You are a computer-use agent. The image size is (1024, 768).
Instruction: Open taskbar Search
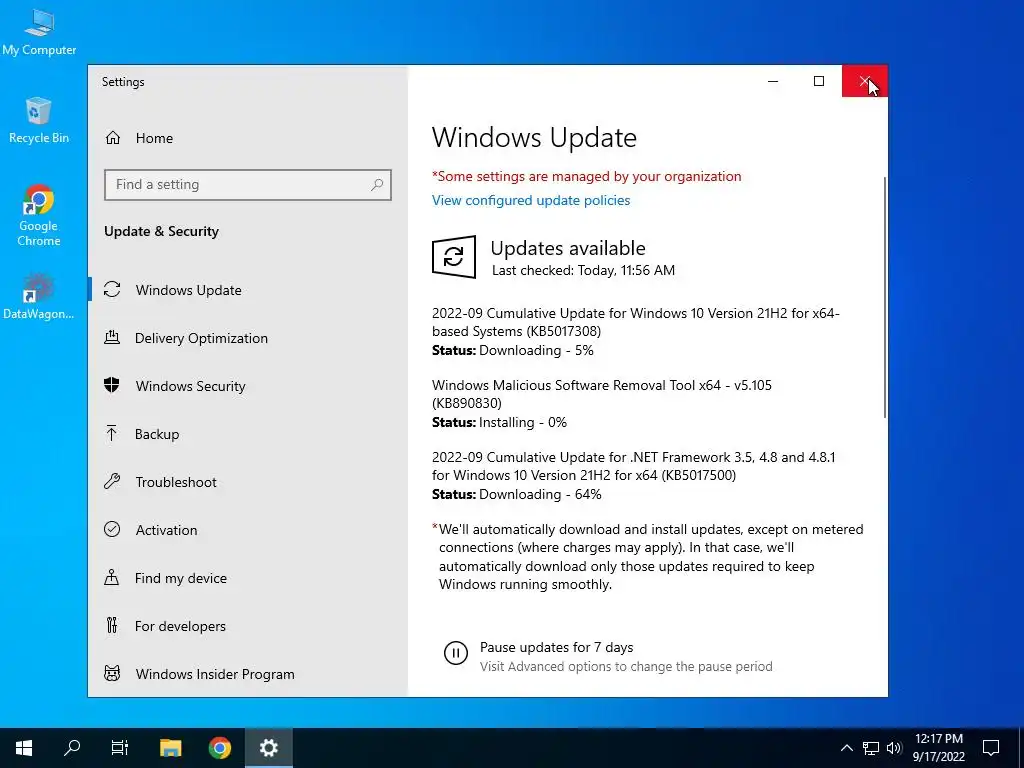coord(72,748)
